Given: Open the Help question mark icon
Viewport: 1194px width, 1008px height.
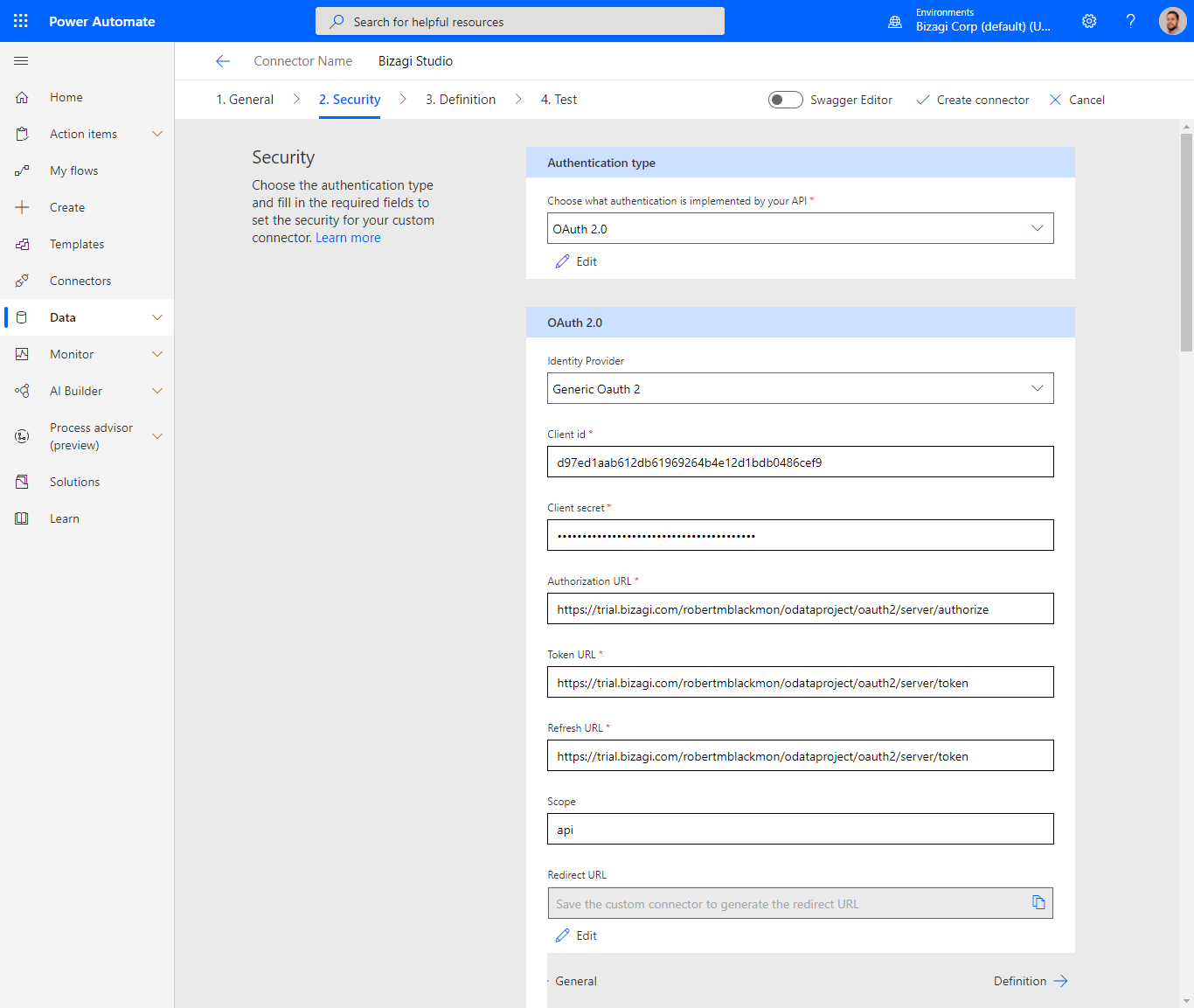Looking at the screenshot, I should 1130,21.
